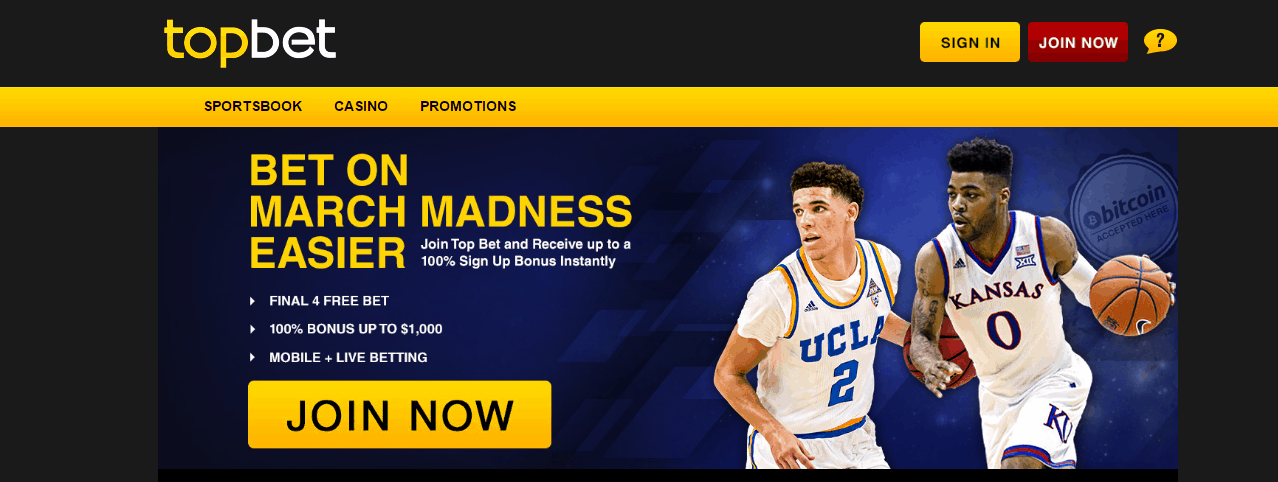
Task: Click the Bet On March Madness Easier headline
Action: [x=440, y=212]
